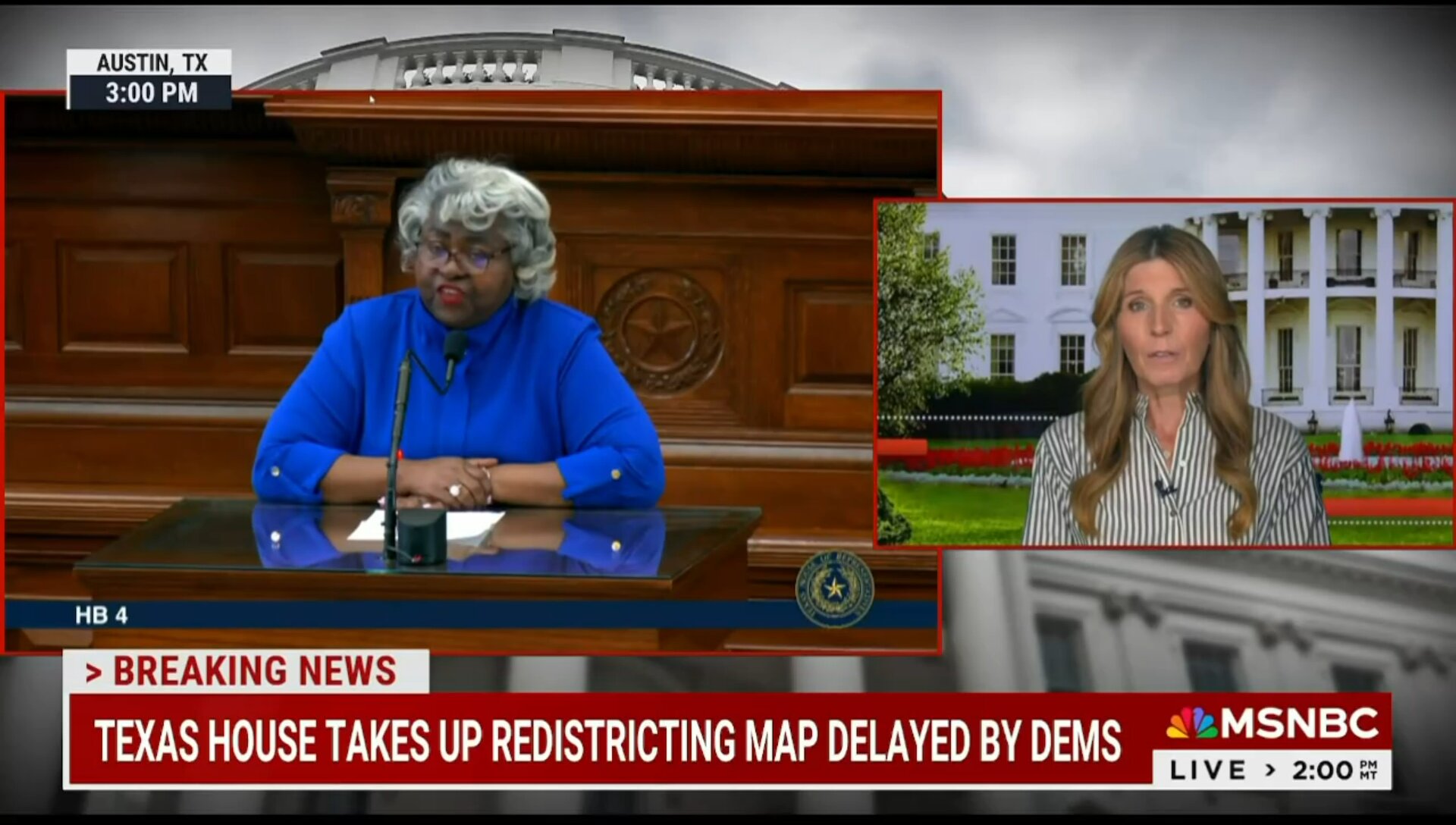Click the carved star emblem on wood panel
This screenshot has width=1456, height=825.
tap(661, 331)
